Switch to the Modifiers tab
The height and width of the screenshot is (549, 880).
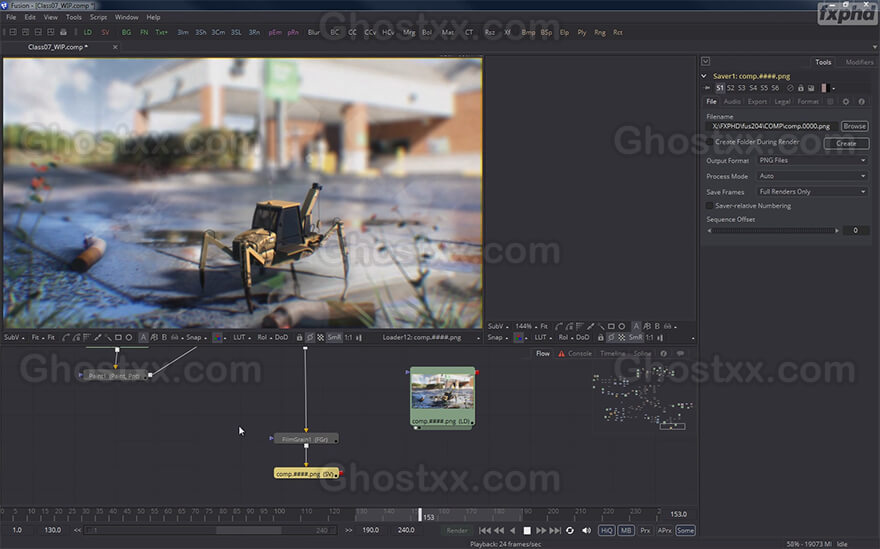click(x=859, y=62)
